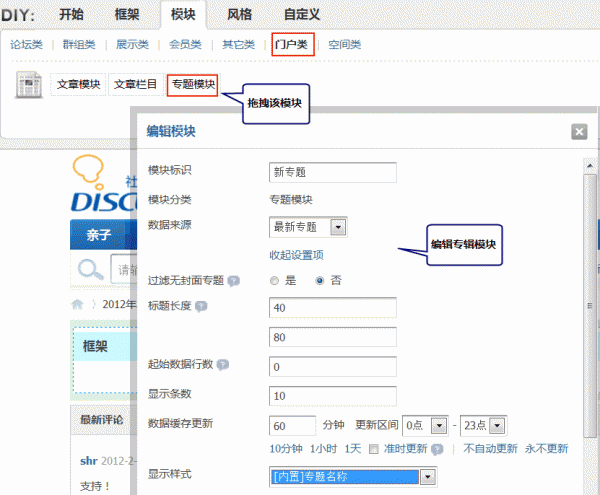Open the 23点 update range dropdown
Screen dimensions: 600x495
pyautogui.click(x=484, y=425)
